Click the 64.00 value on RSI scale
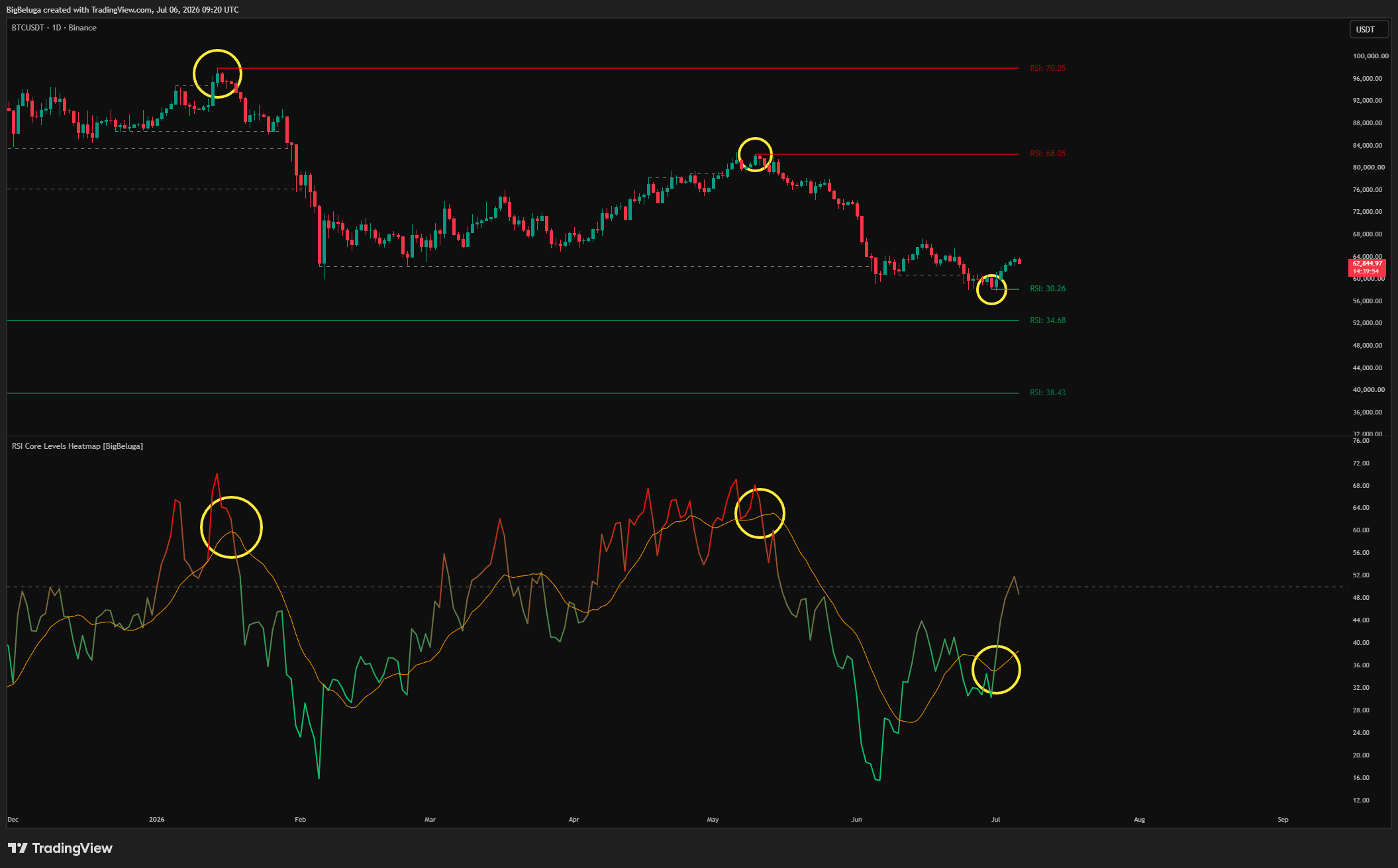Viewport: 1398px width, 868px height. point(1361,508)
